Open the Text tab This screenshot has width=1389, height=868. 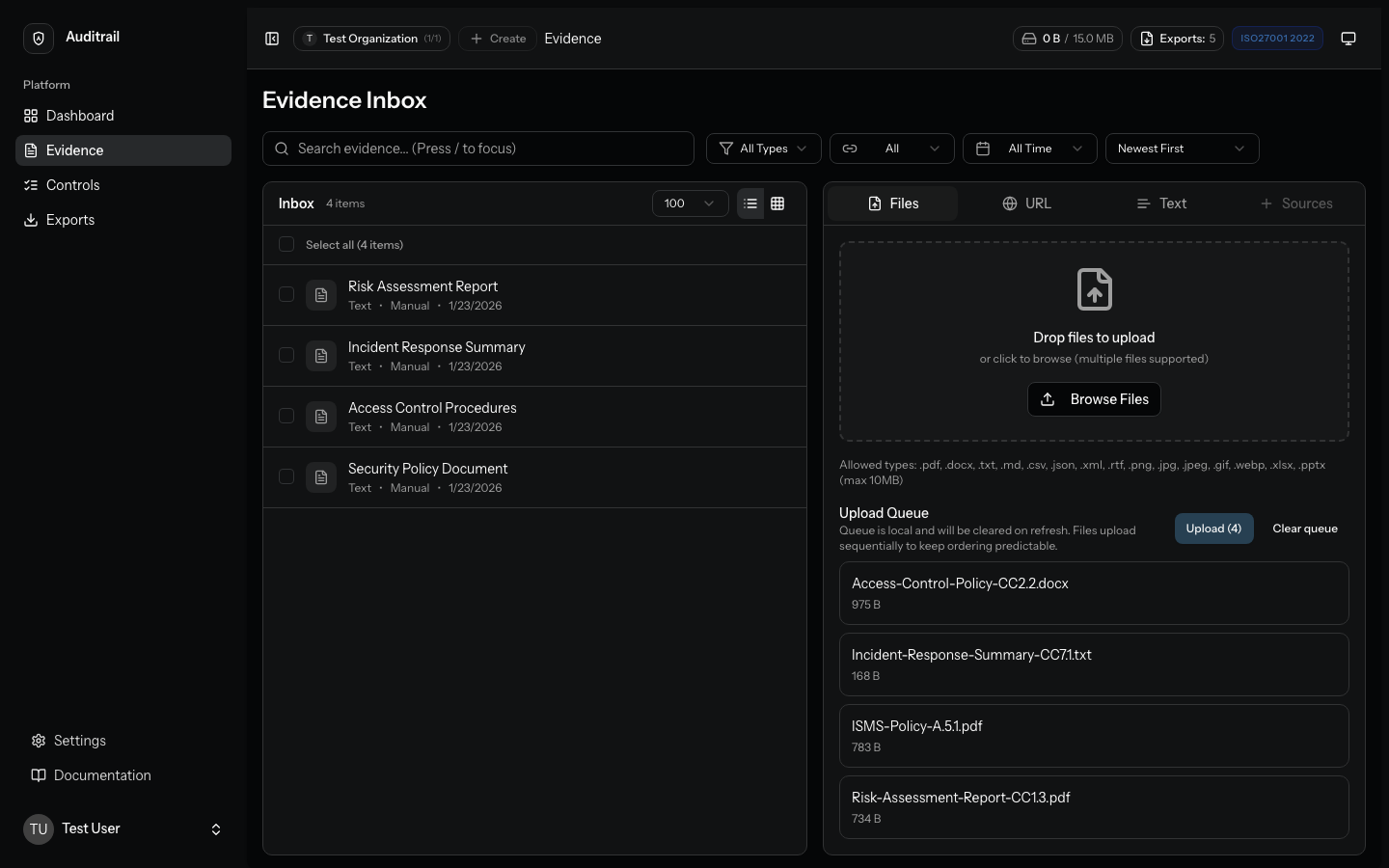1161,203
